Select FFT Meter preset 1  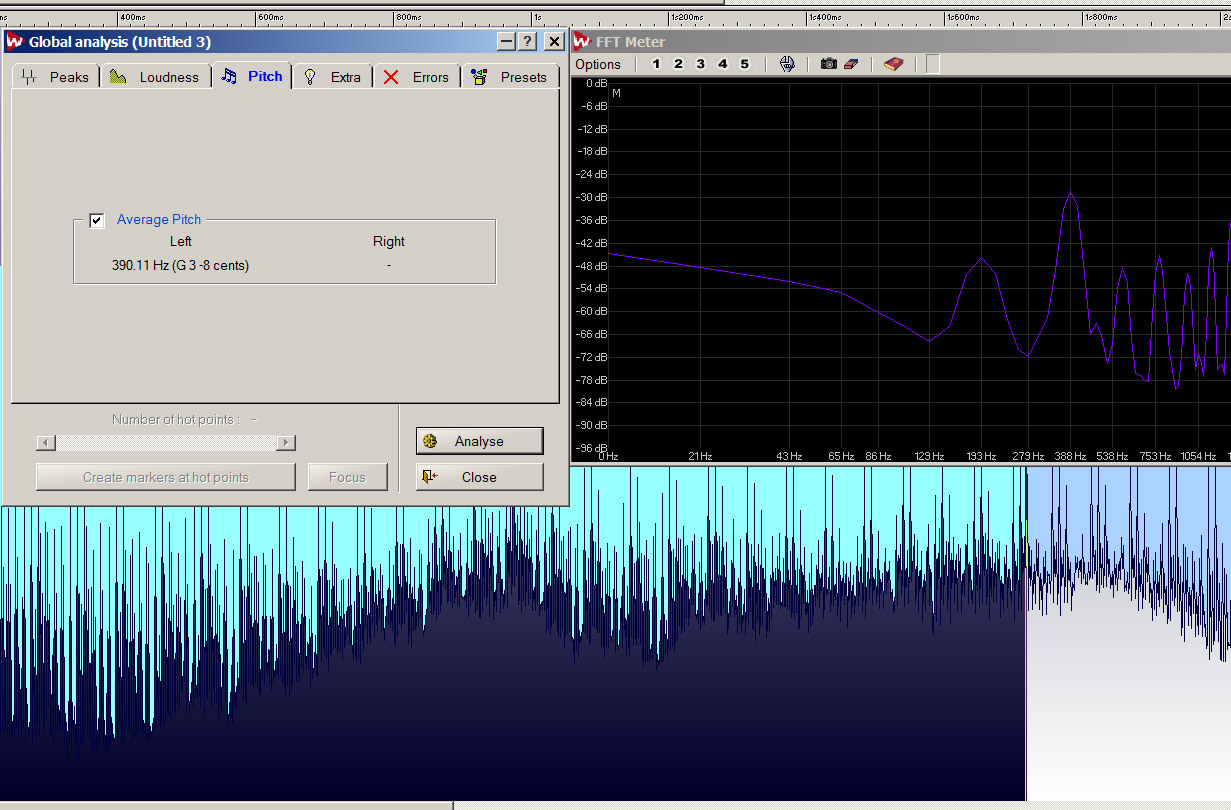click(656, 64)
